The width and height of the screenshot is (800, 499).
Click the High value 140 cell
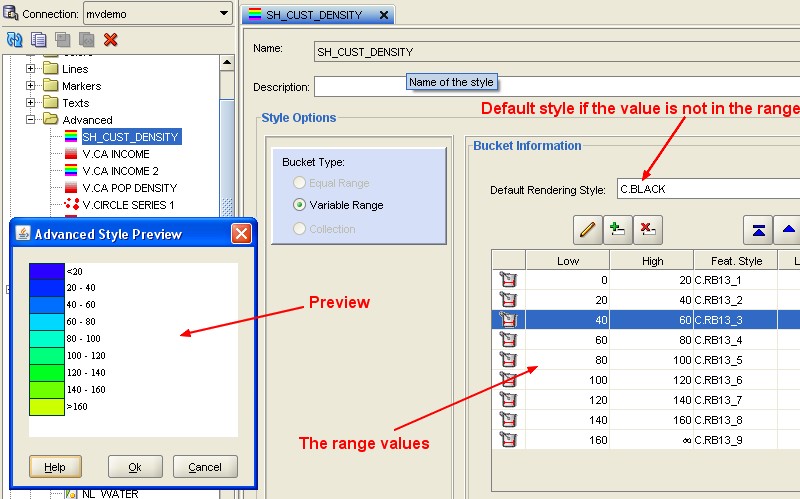[x=652, y=400]
